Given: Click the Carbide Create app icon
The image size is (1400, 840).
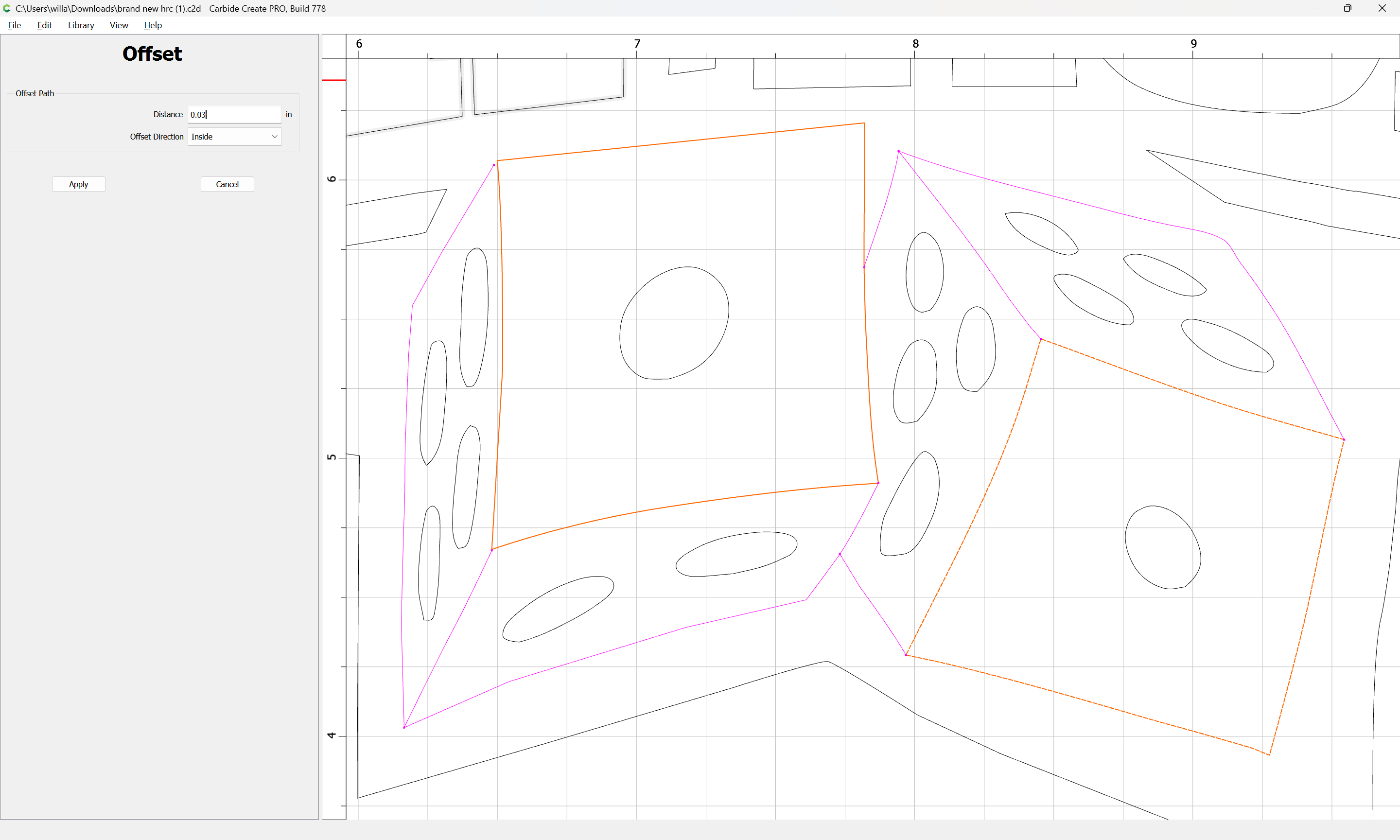Looking at the screenshot, I should (x=7, y=8).
